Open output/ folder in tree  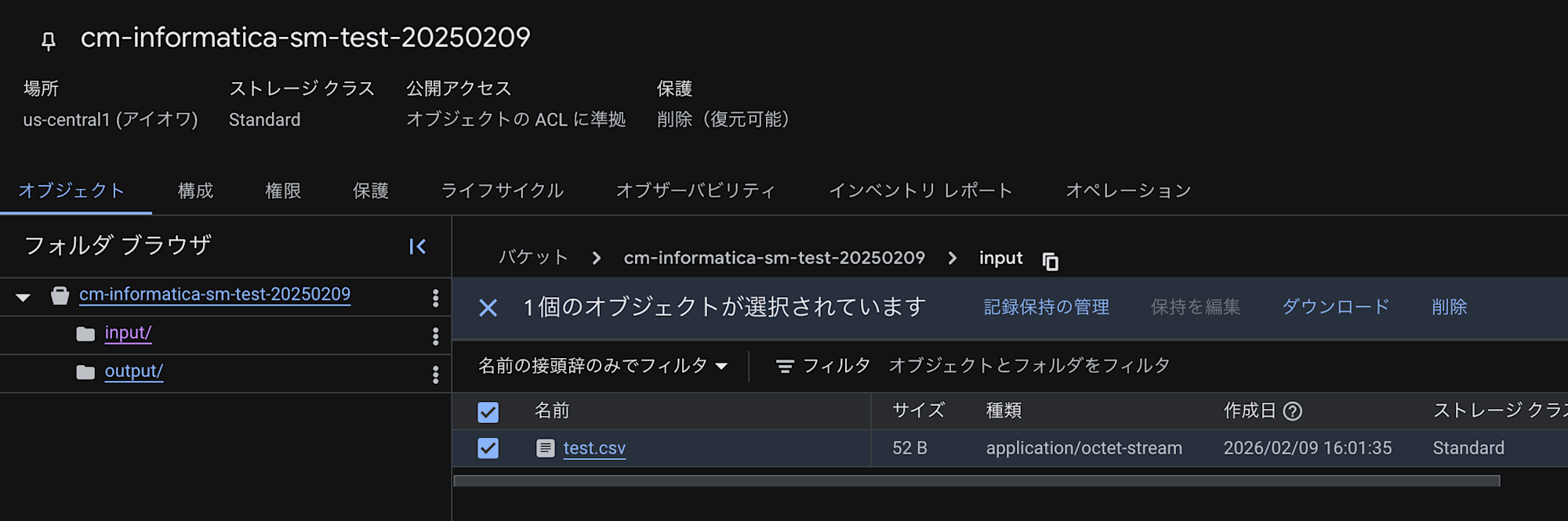pyautogui.click(x=134, y=371)
